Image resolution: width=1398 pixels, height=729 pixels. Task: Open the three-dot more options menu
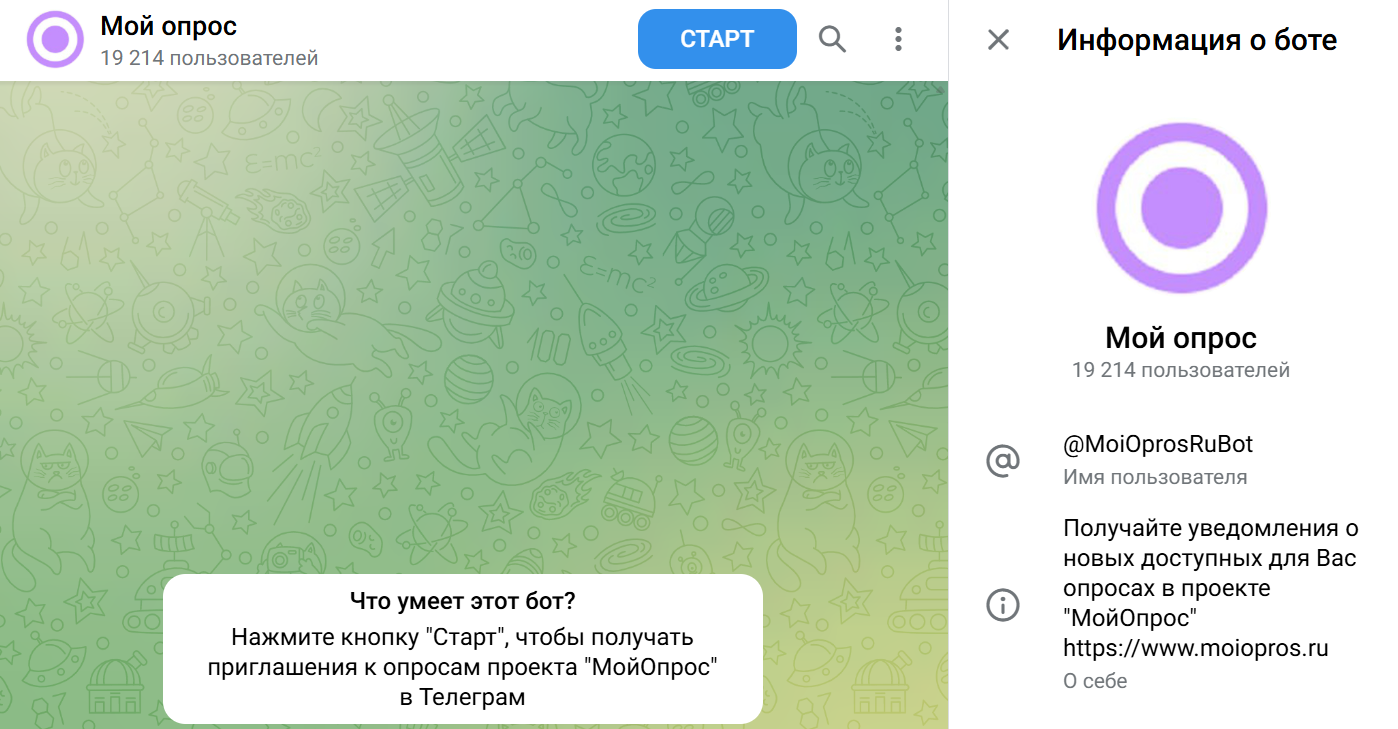898,39
